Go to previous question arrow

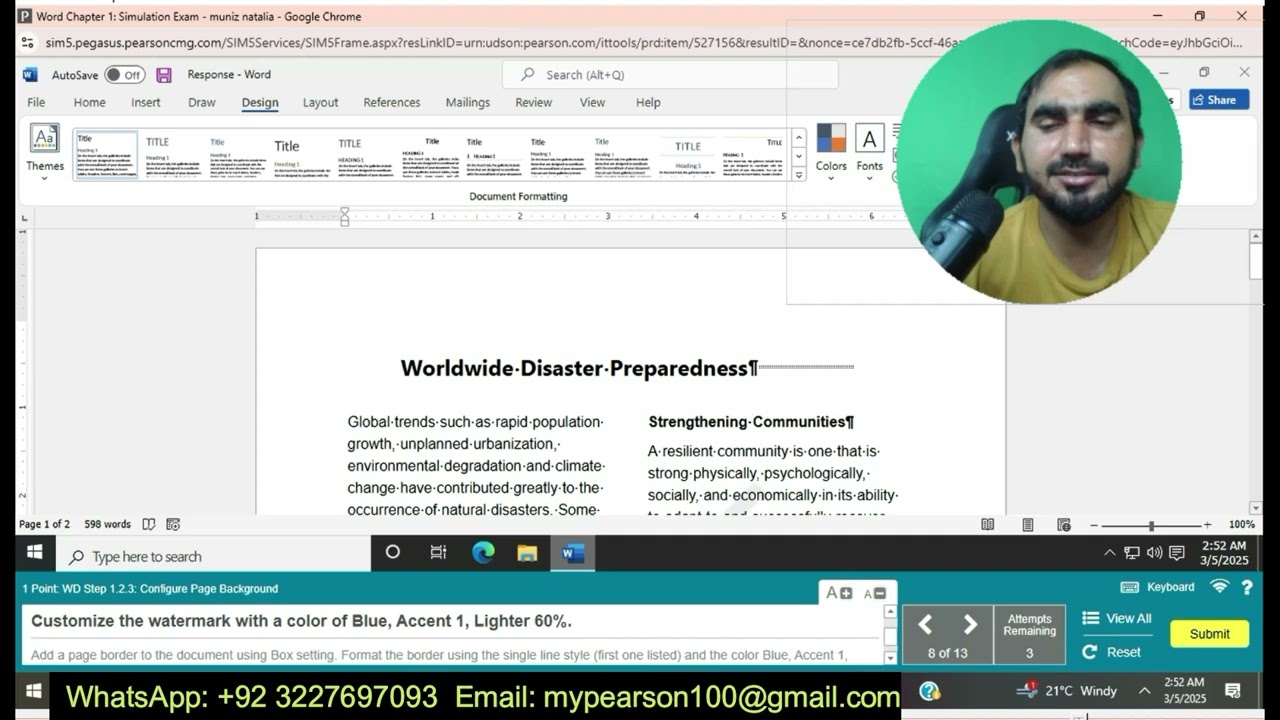tap(925, 625)
